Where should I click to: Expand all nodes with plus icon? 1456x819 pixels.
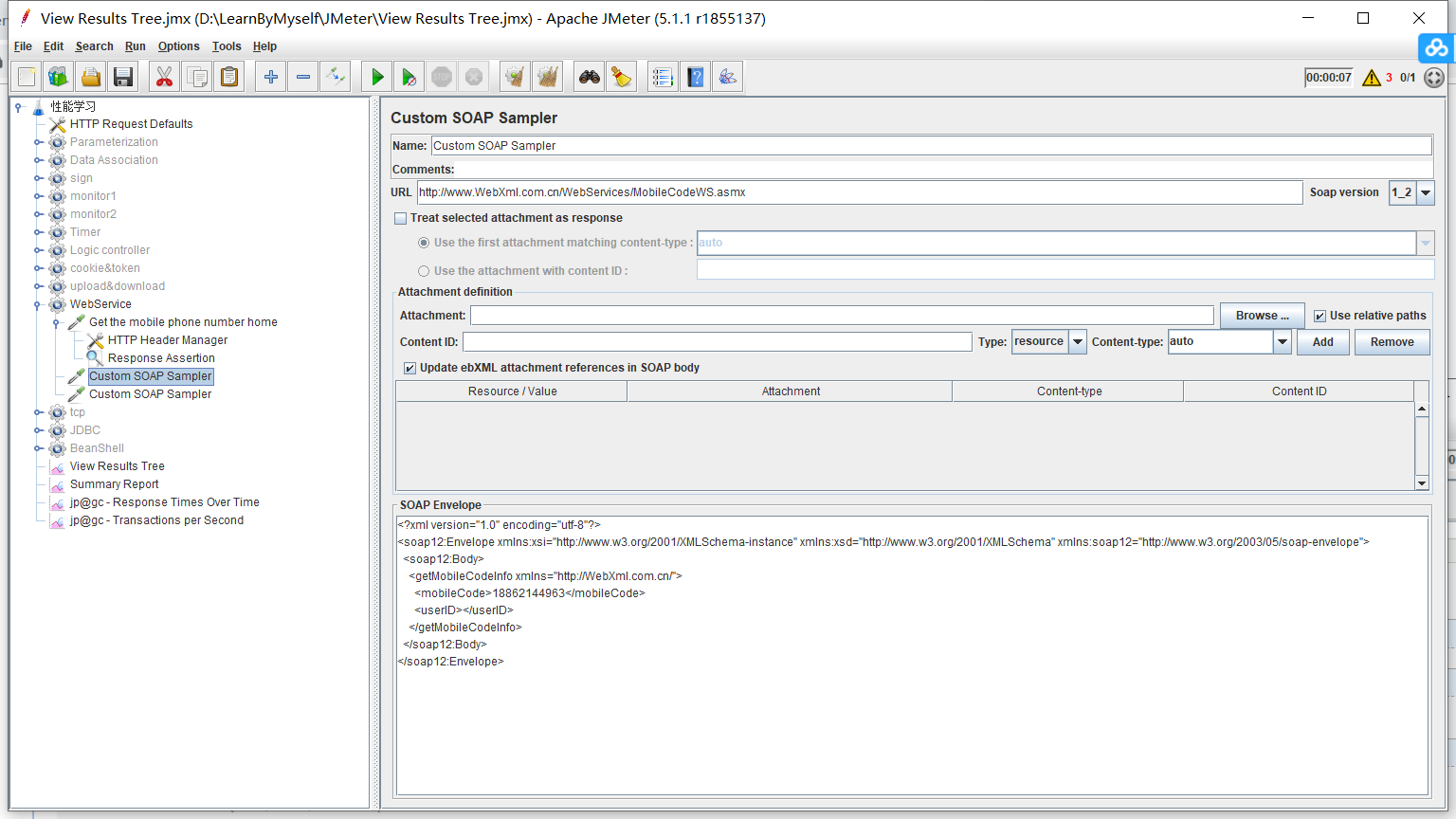coord(271,77)
